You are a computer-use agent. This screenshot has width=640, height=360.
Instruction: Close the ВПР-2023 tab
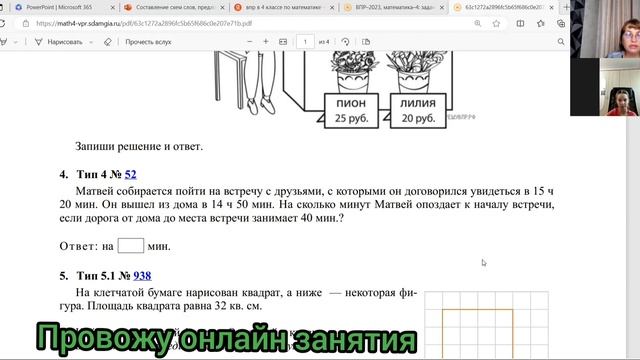pos(442,7)
